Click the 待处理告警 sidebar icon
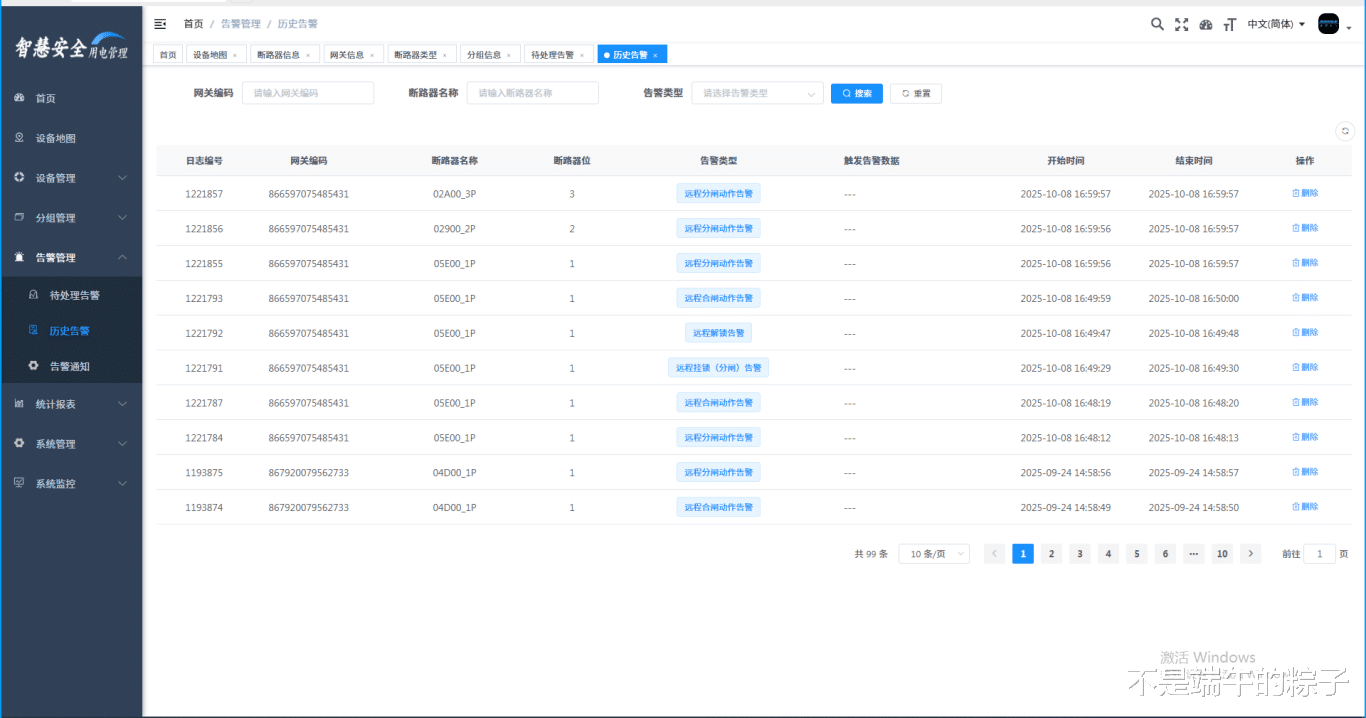 coord(33,295)
